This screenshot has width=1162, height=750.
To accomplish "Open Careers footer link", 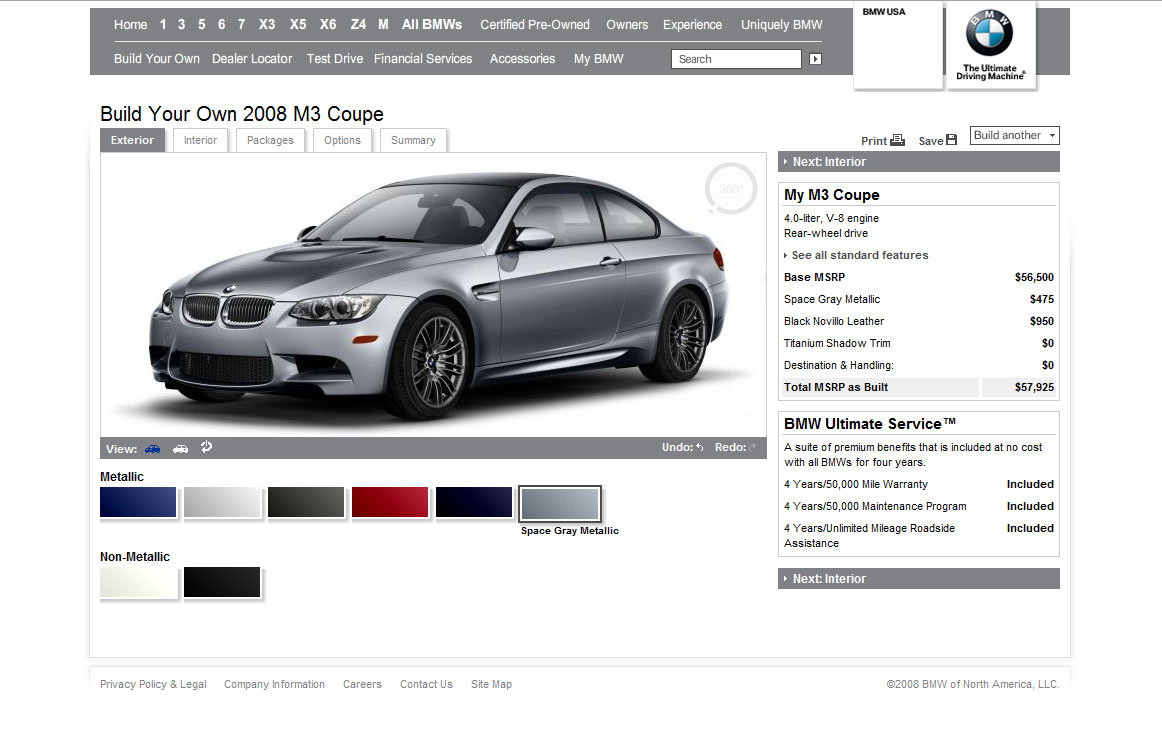I will (362, 684).
